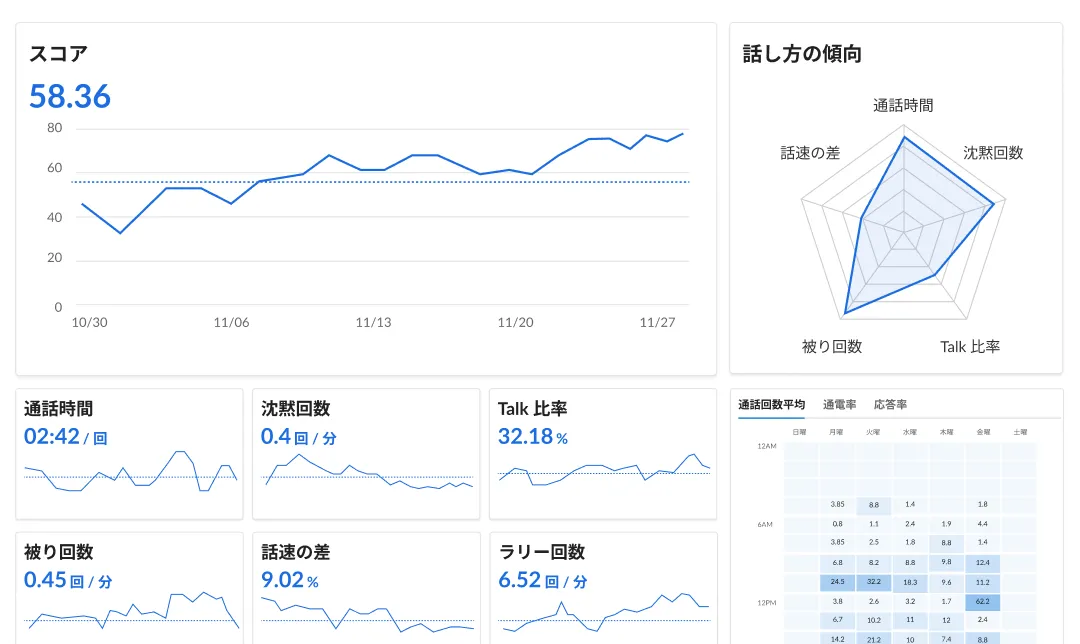Select the 通話回数平均 tab
Viewport: 1080px width, 644px height.
click(x=771, y=405)
